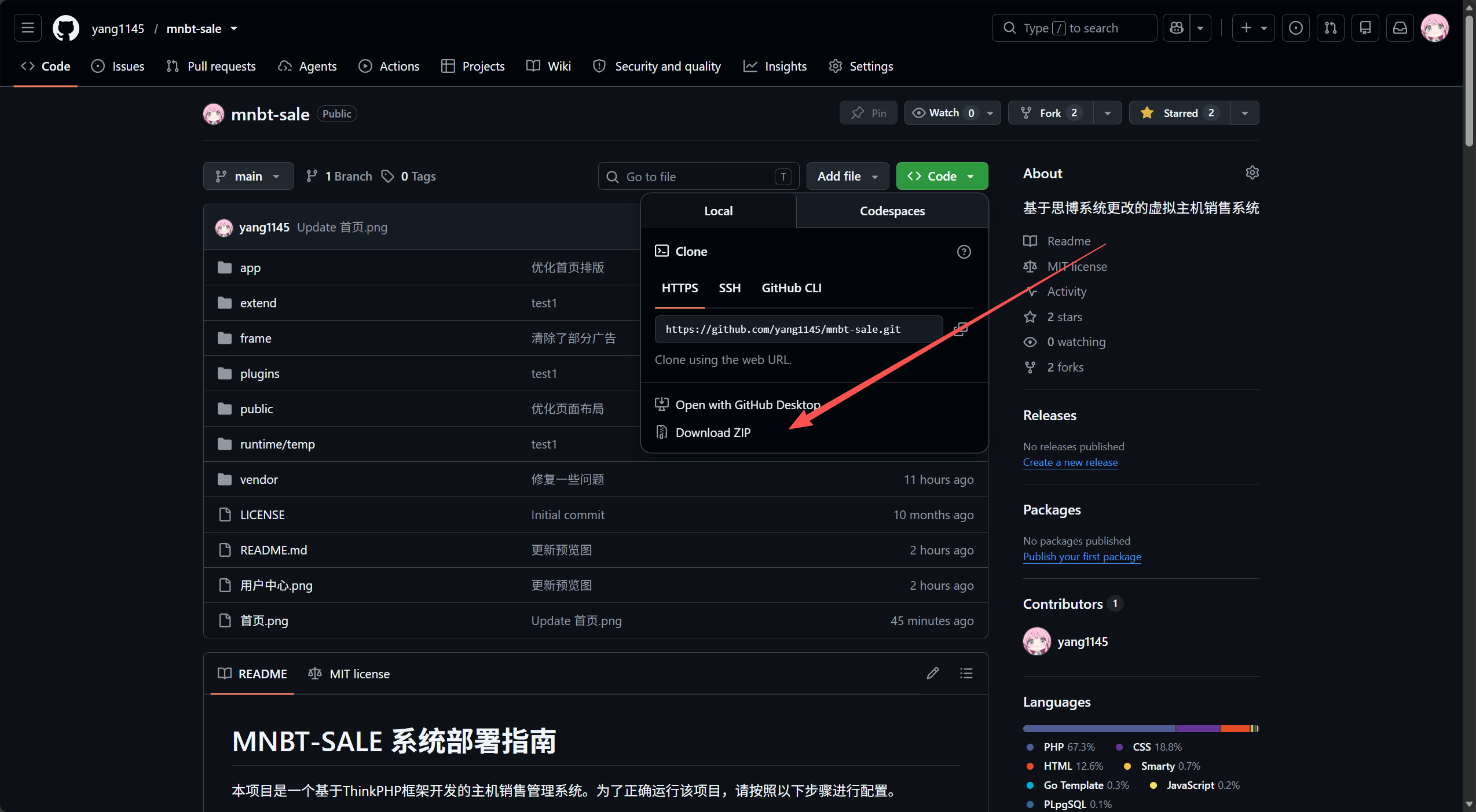Open the Wiki tab

click(x=548, y=66)
